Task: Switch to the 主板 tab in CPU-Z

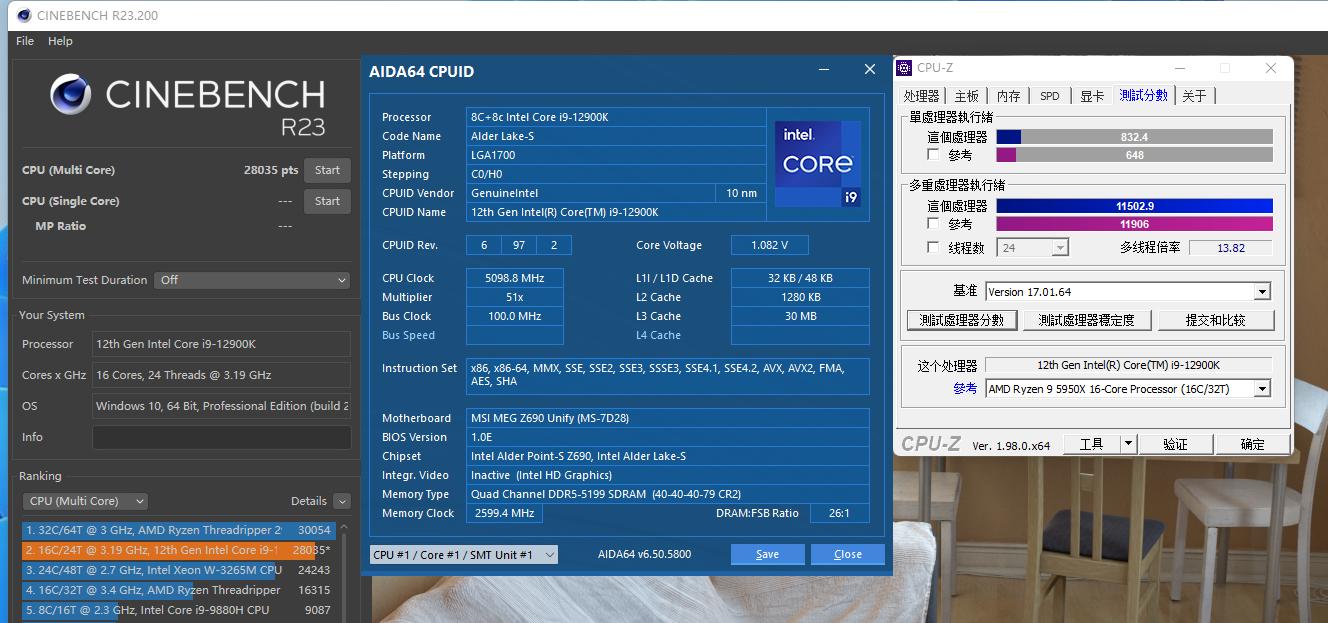Action: [x=966, y=95]
